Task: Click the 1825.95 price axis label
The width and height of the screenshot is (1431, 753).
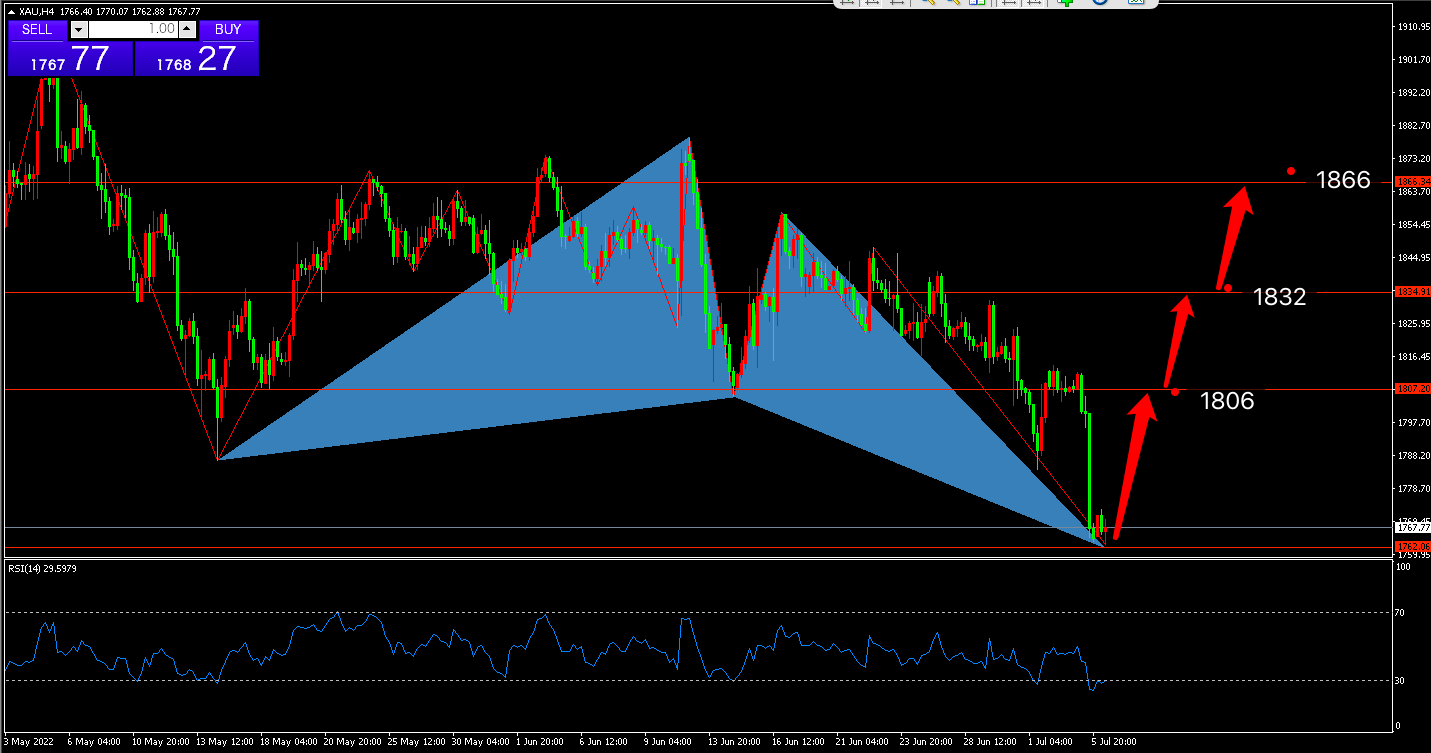Action: pyautogui.click(x=1413, y=324)
